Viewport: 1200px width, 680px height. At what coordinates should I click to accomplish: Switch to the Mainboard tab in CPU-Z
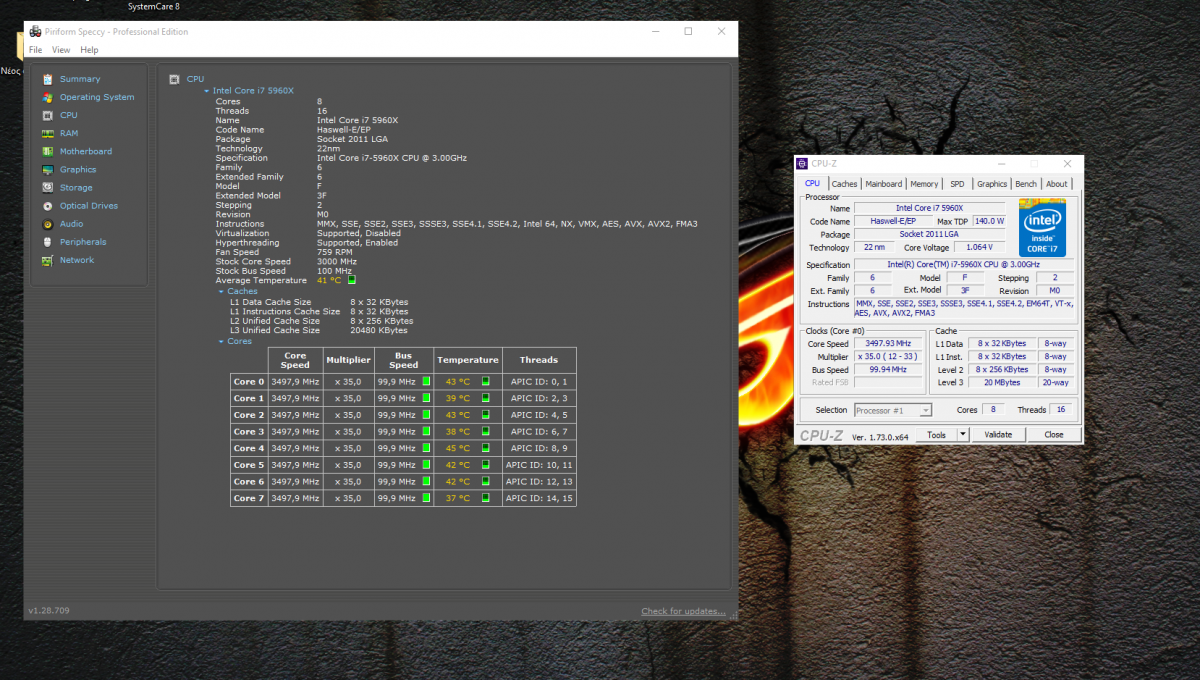coord(883,184)
